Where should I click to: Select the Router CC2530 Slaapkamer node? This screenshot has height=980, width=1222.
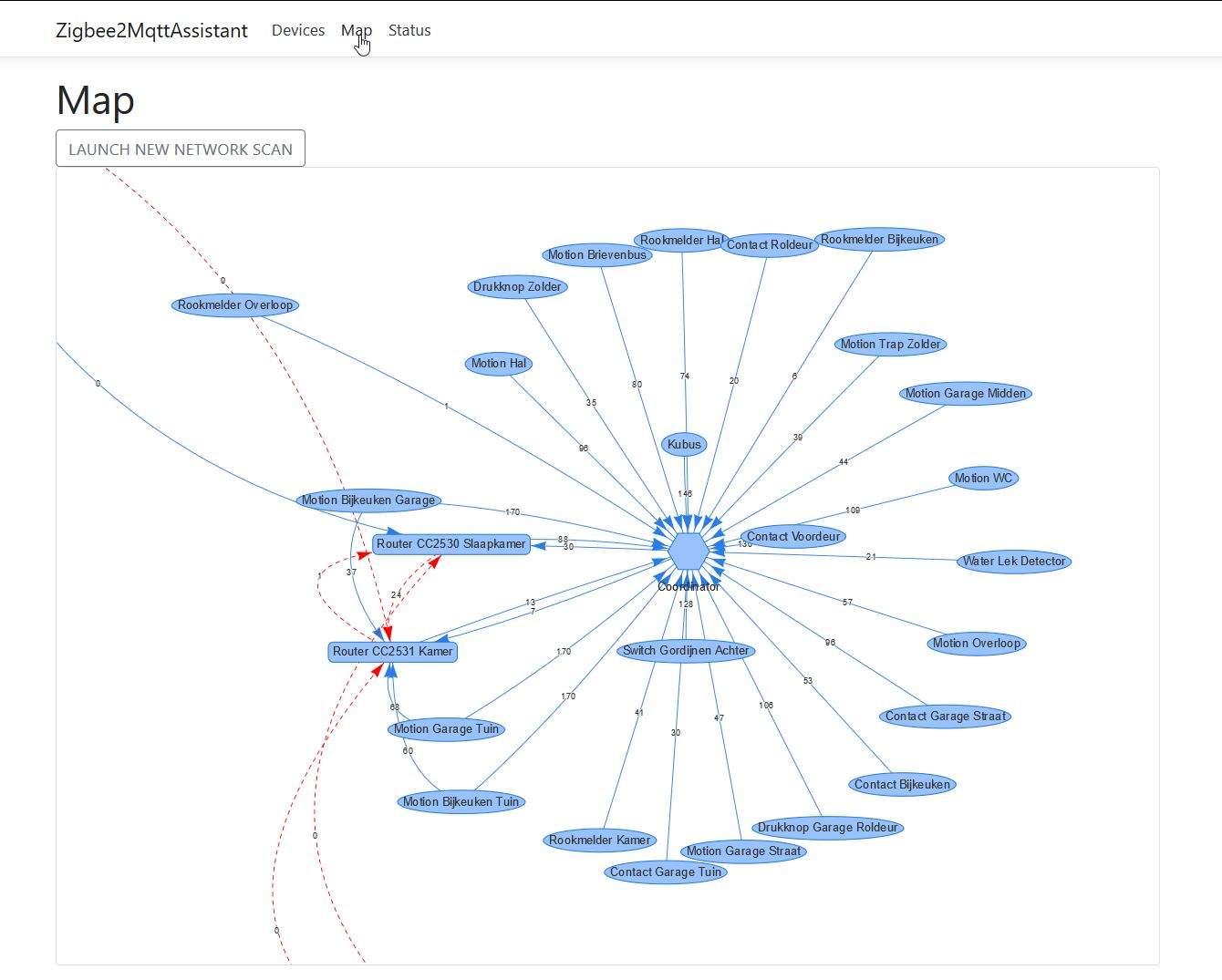[x=450, y=544]
